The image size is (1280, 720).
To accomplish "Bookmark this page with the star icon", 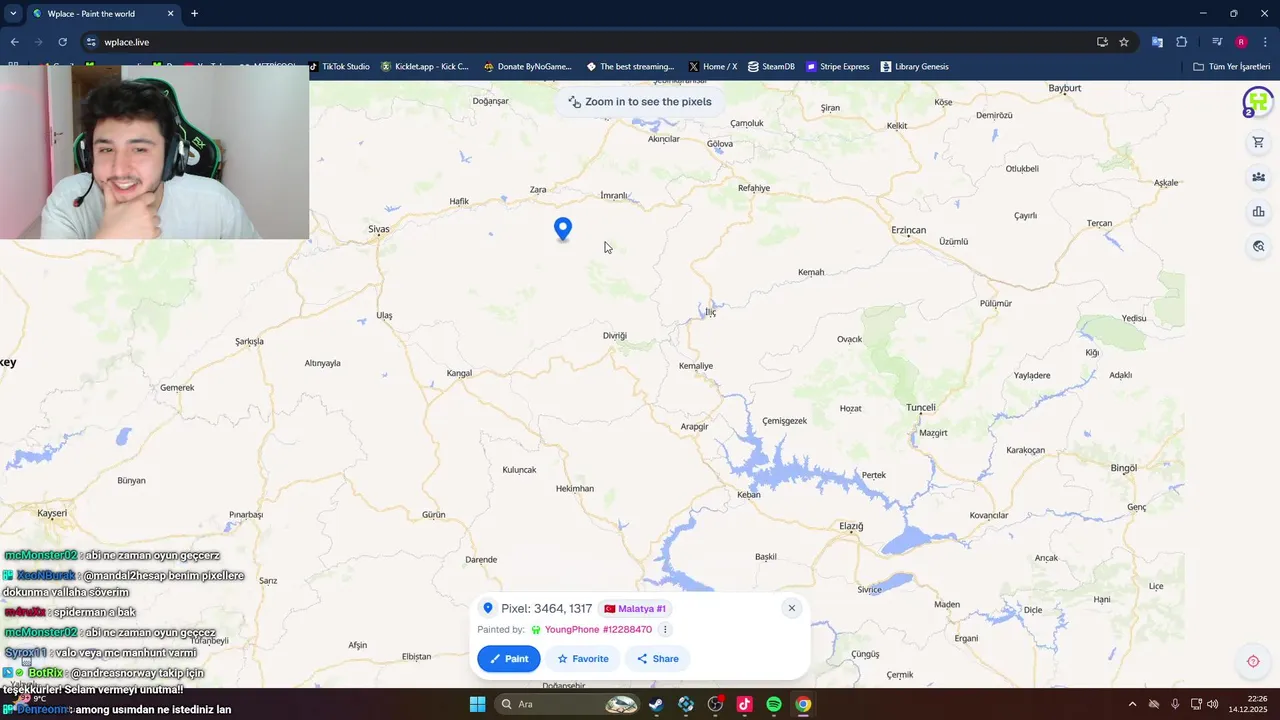I will point(1124,42).
